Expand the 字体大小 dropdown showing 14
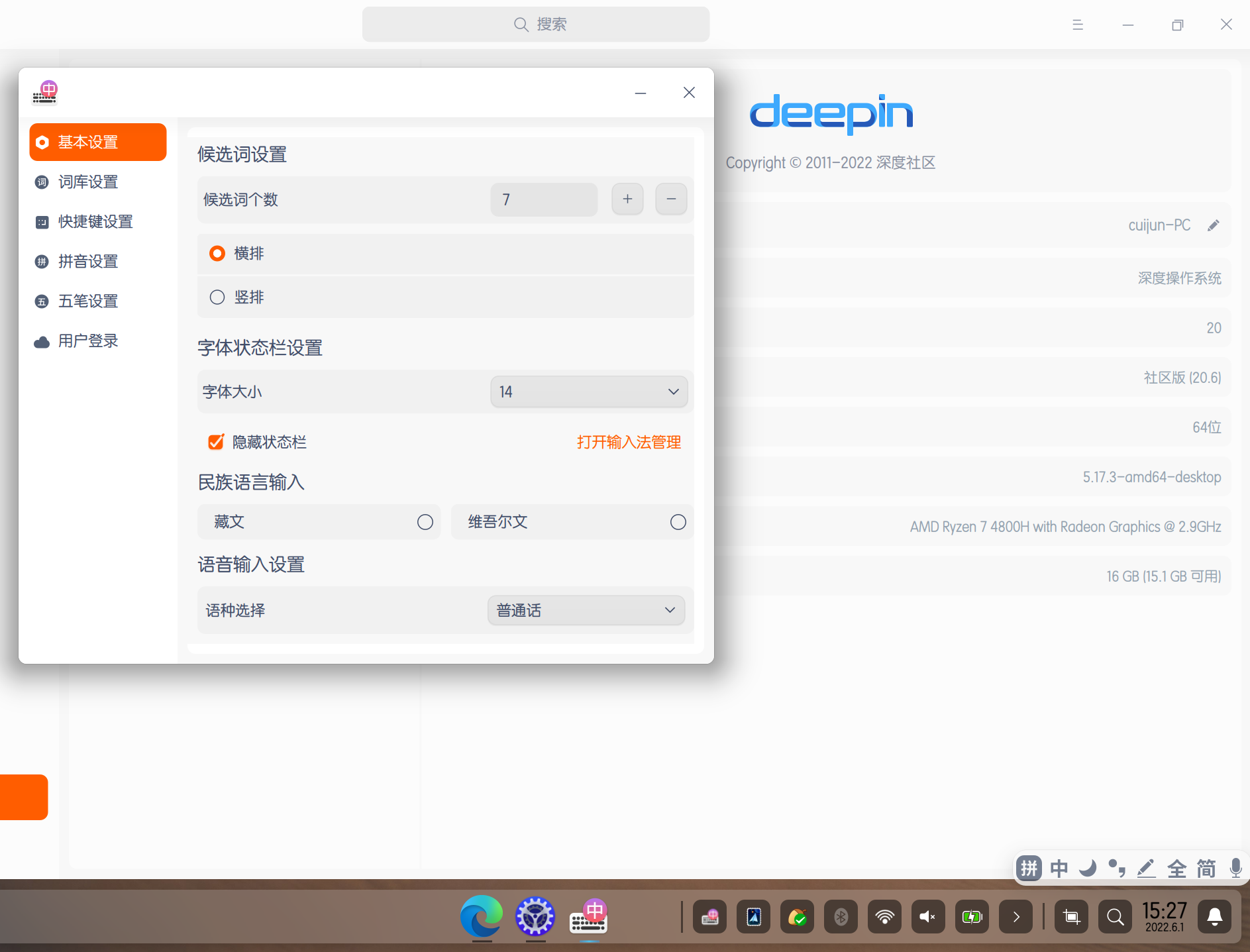Image resolution: width=1250 pixels, height=952 pixels. click(x=589, y=392)
